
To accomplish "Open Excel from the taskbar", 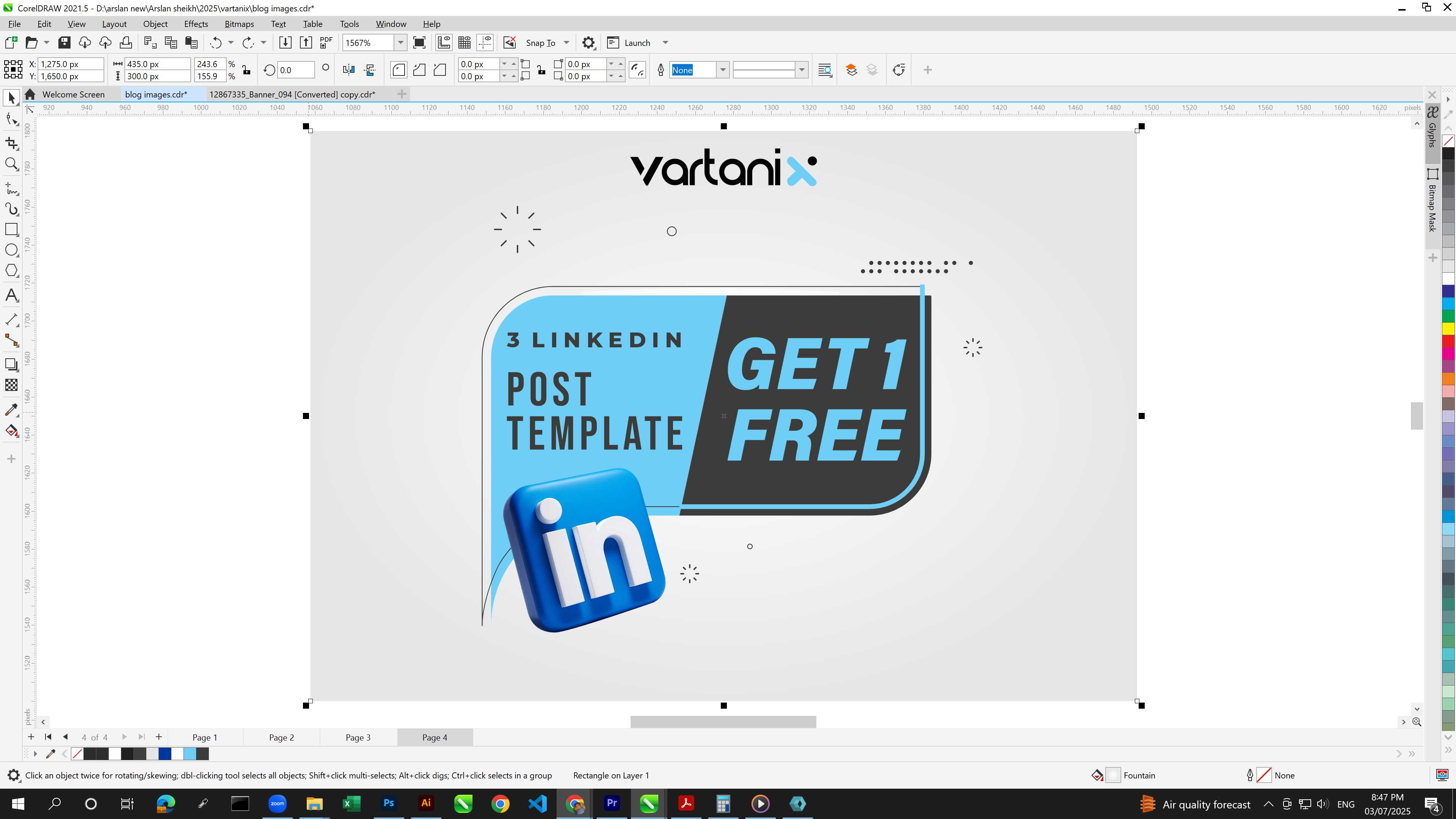I will coord(351,803).
